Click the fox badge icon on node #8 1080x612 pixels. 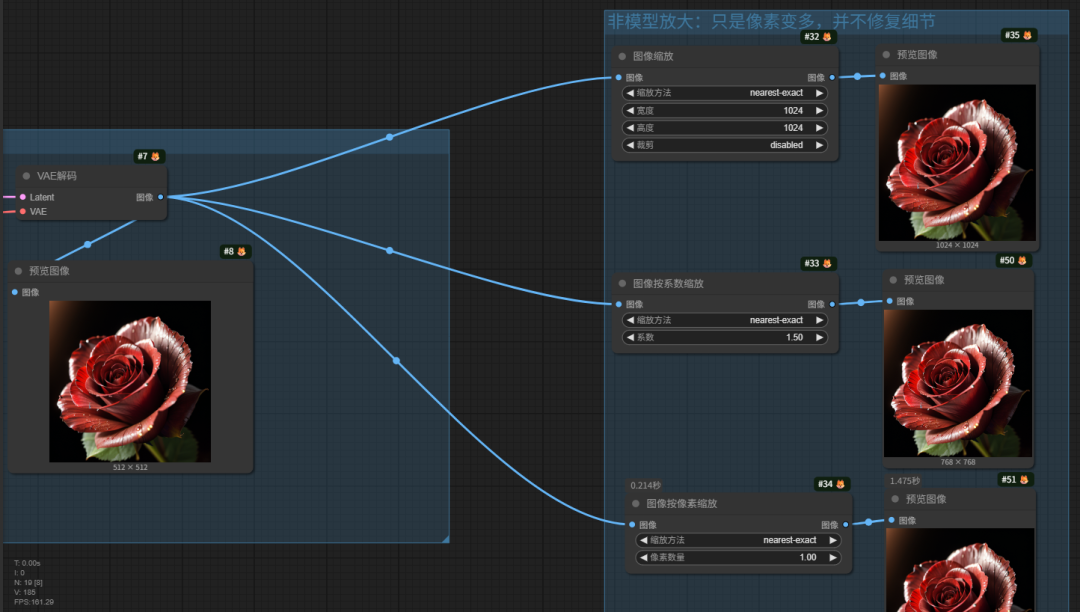point(242,251)
